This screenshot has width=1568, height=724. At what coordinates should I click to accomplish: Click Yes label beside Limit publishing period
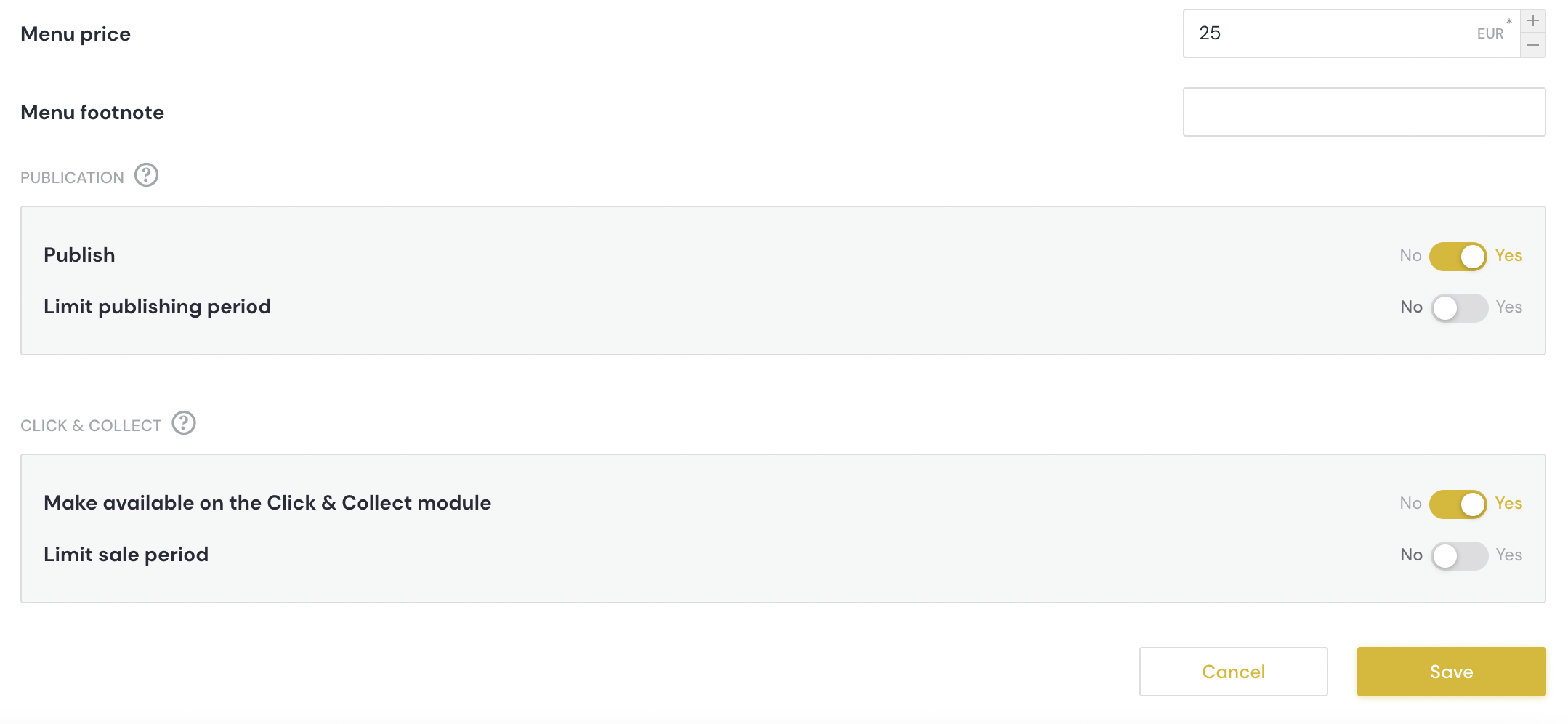[x=1508, y=307]
